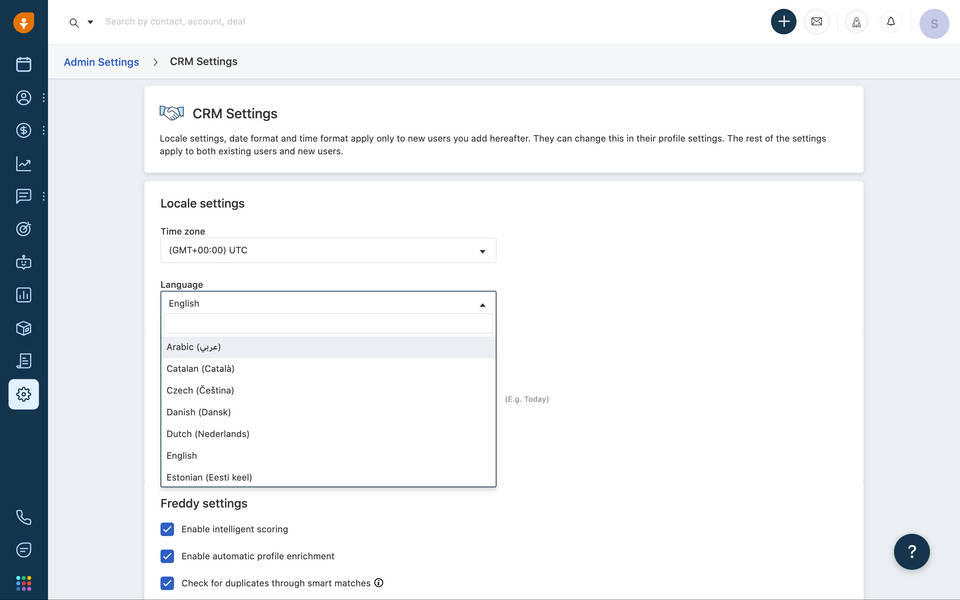Select Danish (Dansk) from the language list

[x=199, y=412]
